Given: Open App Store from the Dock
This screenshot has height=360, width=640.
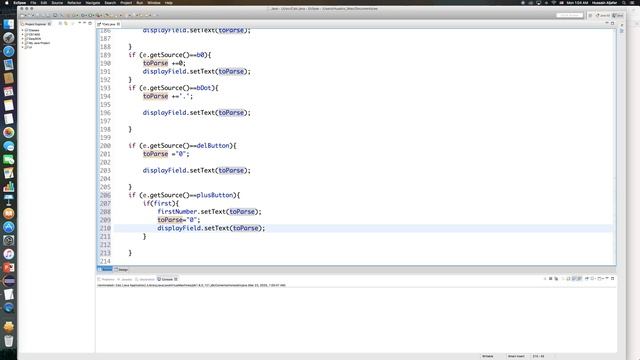Looking at the screenshot, I should pyautogui.click(x=9, y=227).
